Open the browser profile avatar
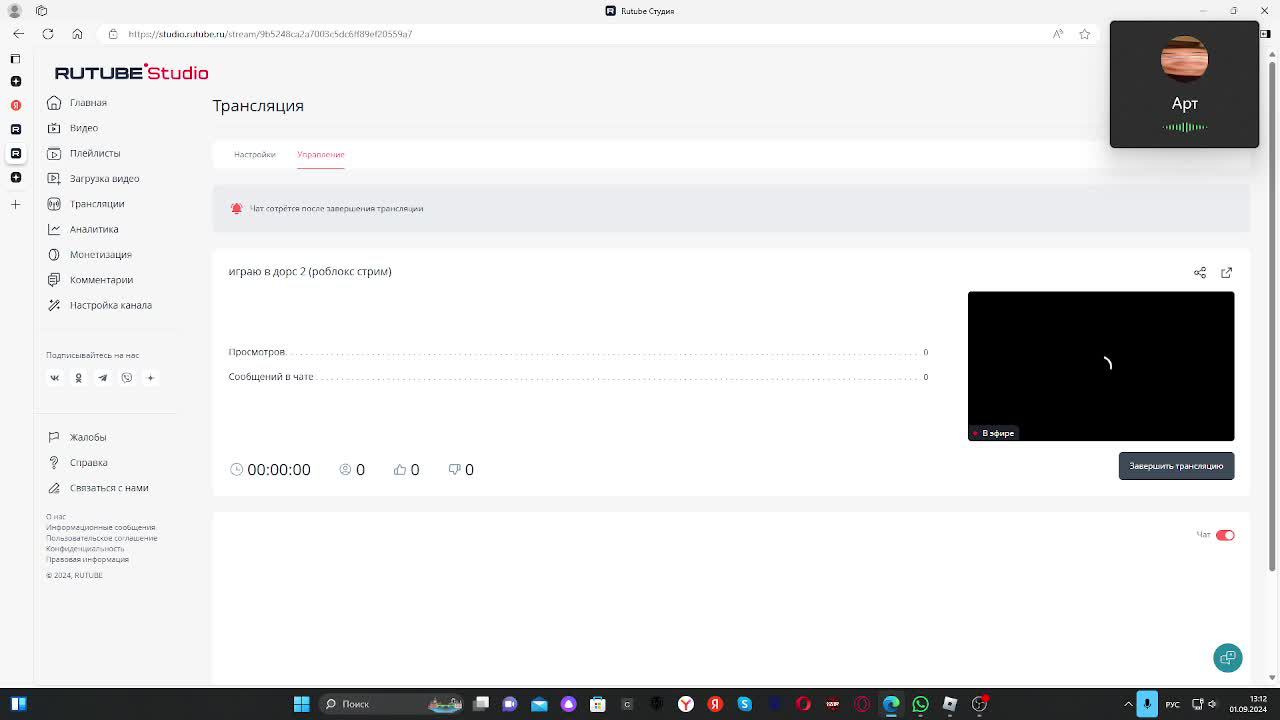The height and width of the screenshot is (720, 1280). (x=14, y=10)
